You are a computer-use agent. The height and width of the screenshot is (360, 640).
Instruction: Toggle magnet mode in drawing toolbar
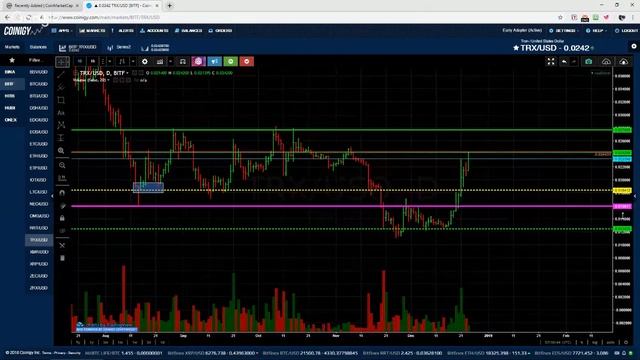coord(62,193)
